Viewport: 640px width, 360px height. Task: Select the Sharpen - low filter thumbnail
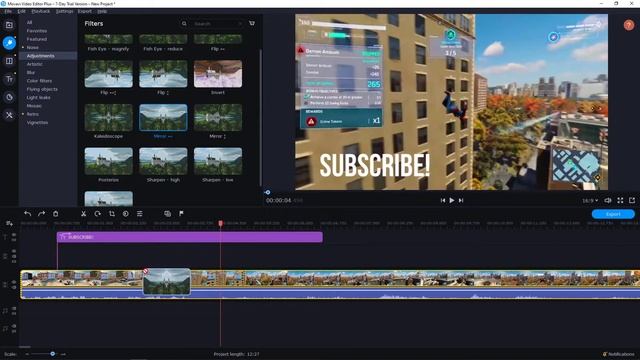pos(218,161)
